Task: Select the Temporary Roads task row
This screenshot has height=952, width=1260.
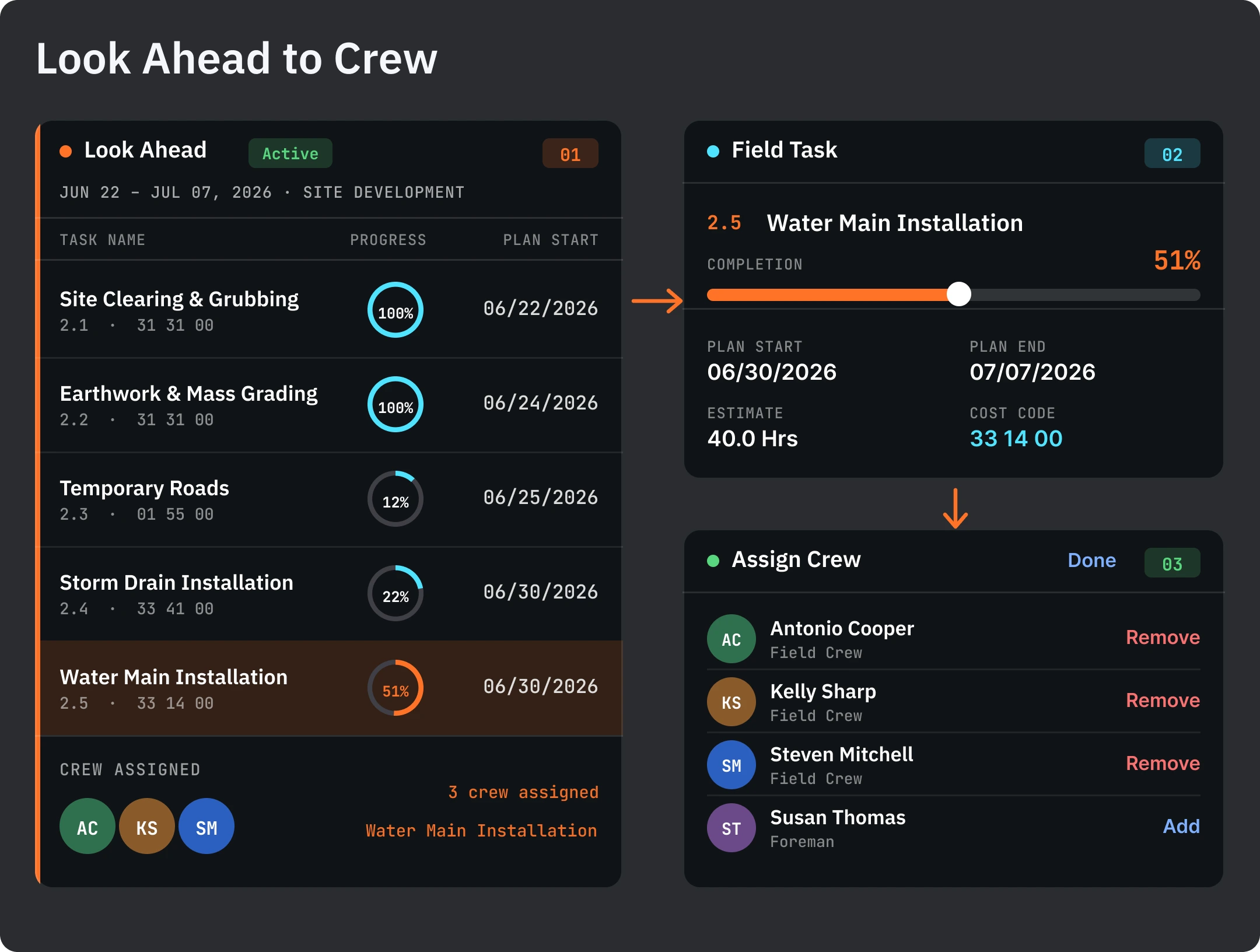Action: point(330,499)
